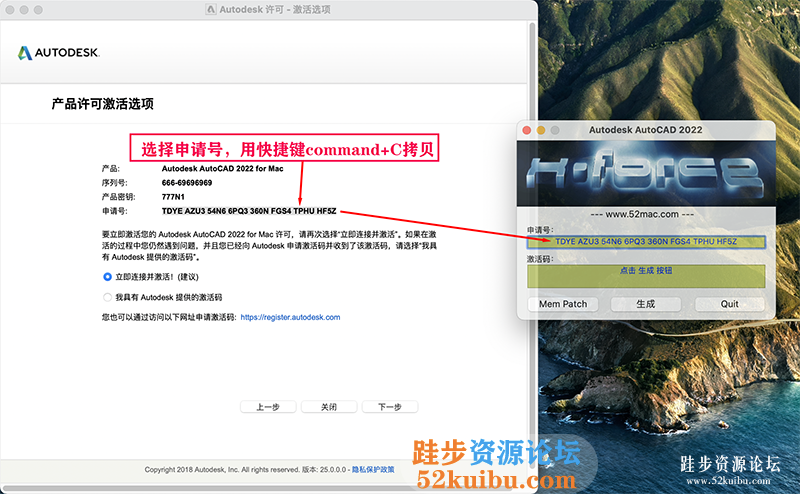This screenshot has width=800, height=494.
Task: Click the Mem Patch button in keygen
Action: tap(563, 304)
